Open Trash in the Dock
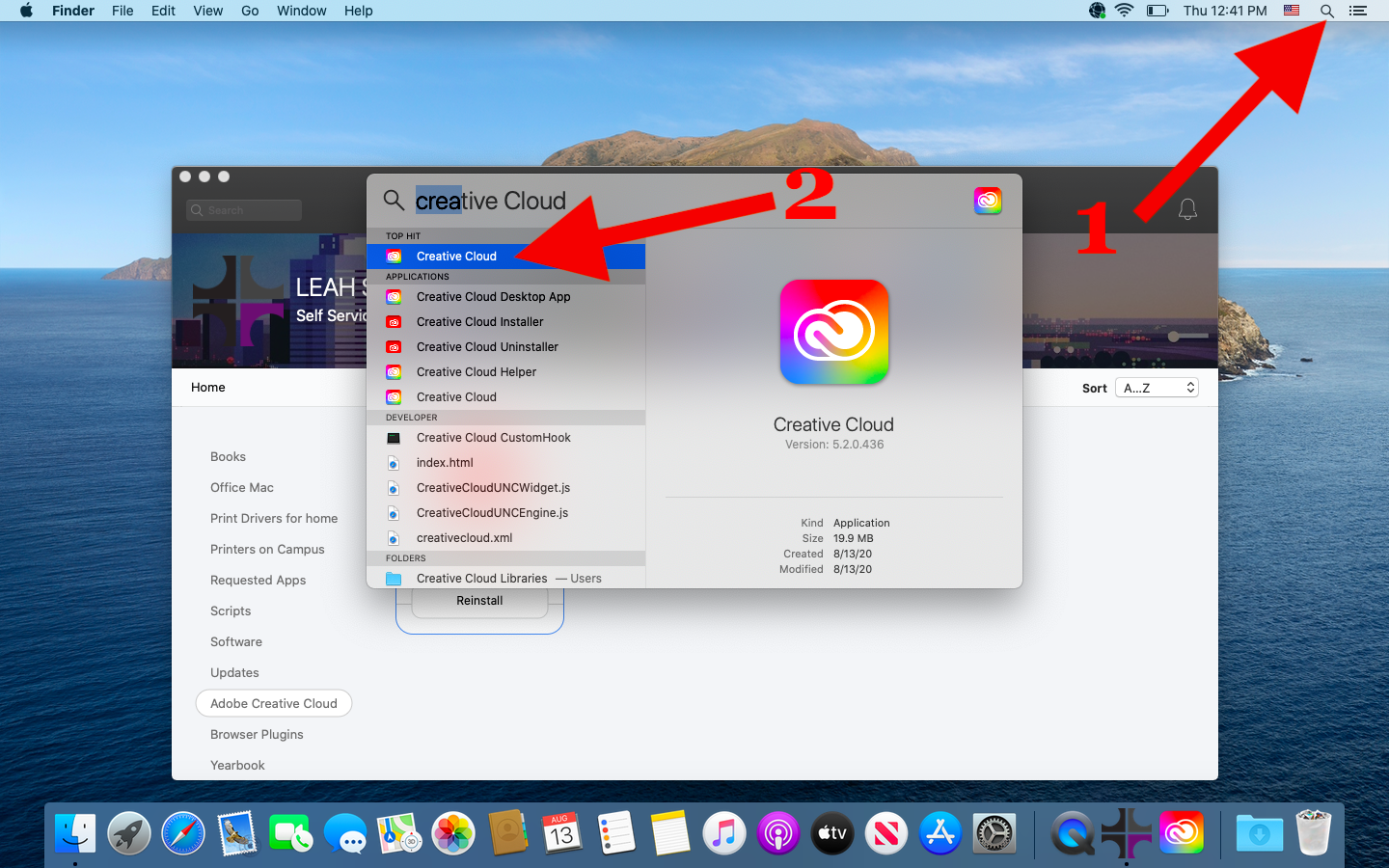The image size is (1389, 868). 1313,833
